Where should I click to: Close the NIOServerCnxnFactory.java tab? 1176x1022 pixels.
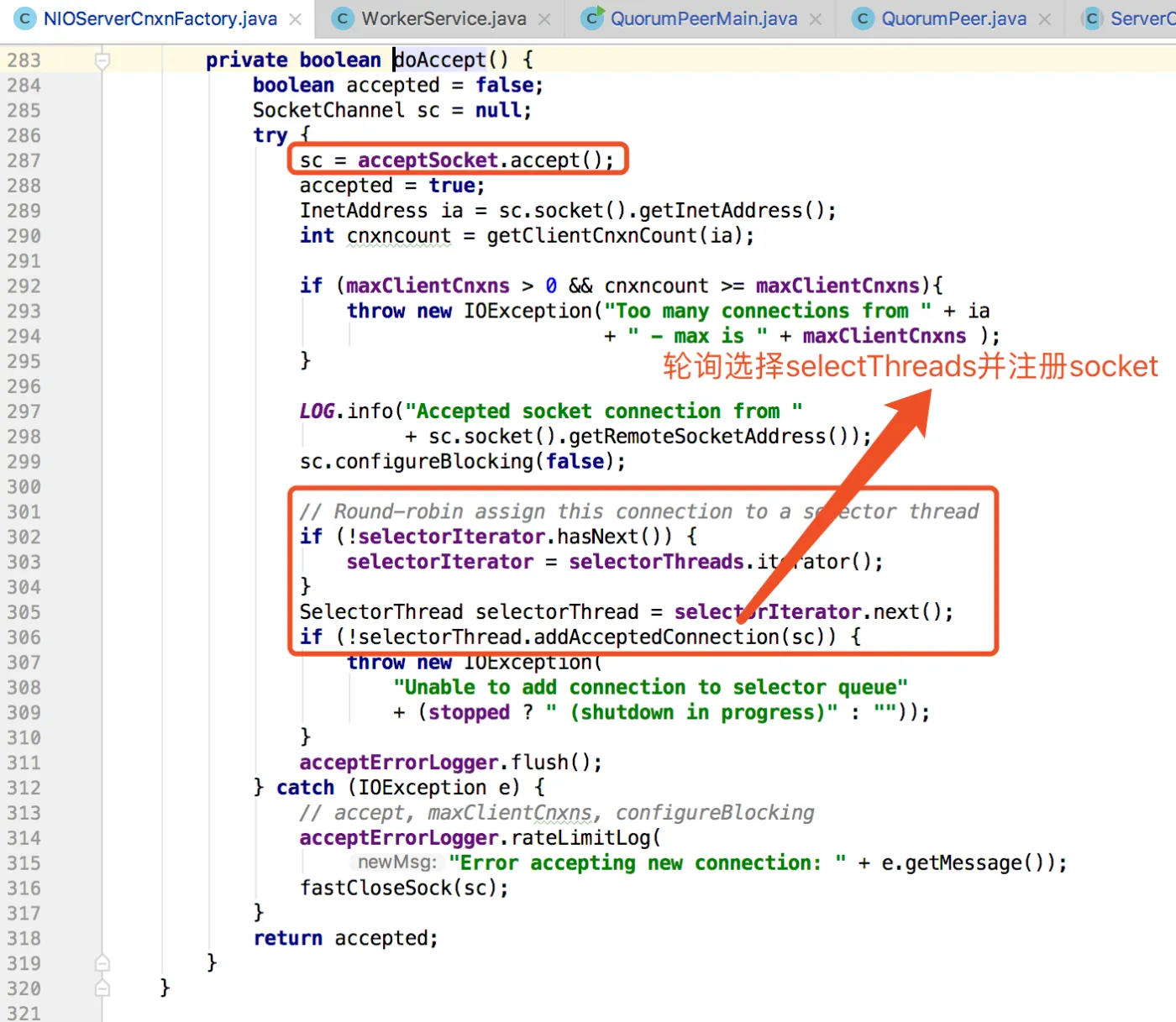(x=295, y=19)
